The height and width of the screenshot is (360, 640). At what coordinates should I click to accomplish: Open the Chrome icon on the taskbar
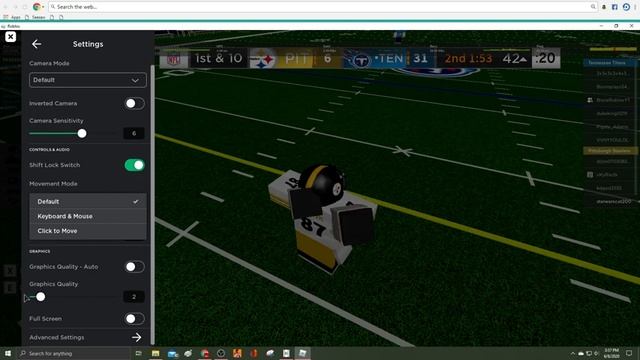point(205,353)
